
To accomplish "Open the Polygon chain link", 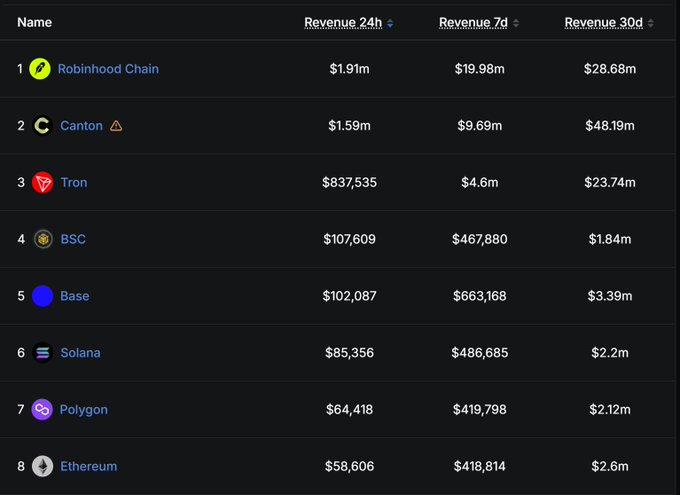I will pyautogui.click(x=84, y=410).
